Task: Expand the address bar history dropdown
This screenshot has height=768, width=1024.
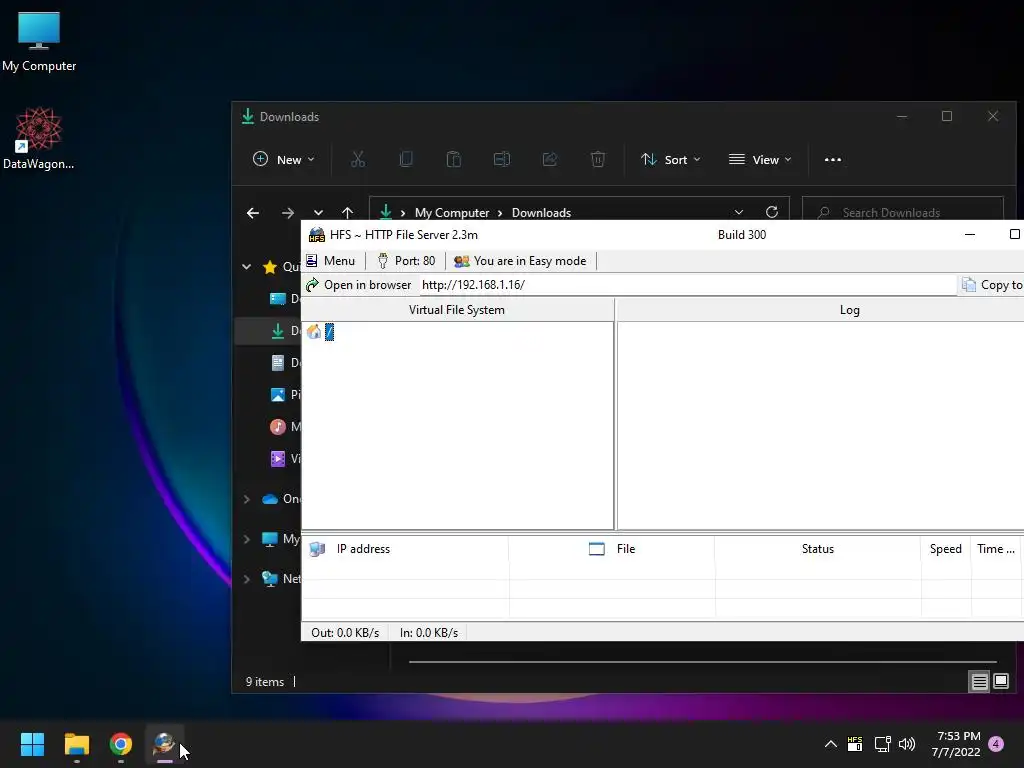Action: coord(739,212)
